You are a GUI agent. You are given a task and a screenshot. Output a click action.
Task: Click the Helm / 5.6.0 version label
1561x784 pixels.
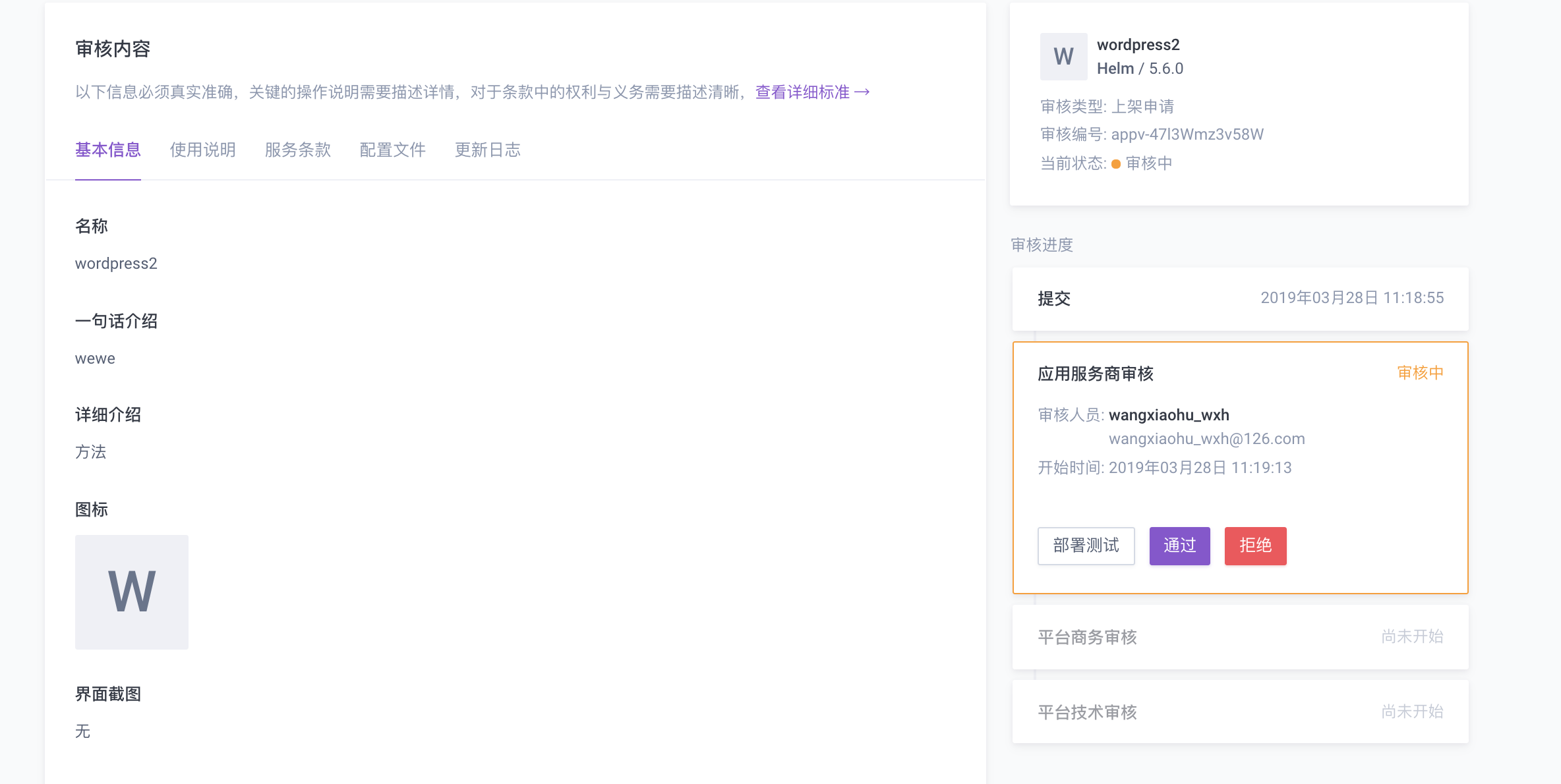[x=1140, y=68]
